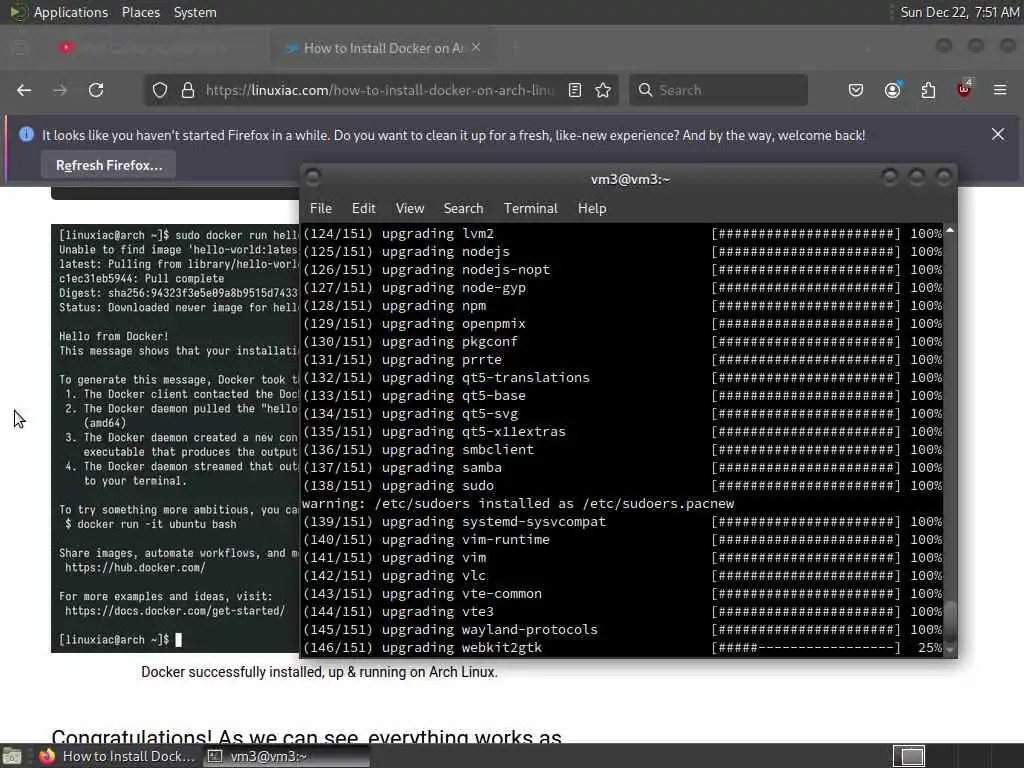Focus the Firefox Search box
Screen dimensions: 1024x768
point(718,90)
